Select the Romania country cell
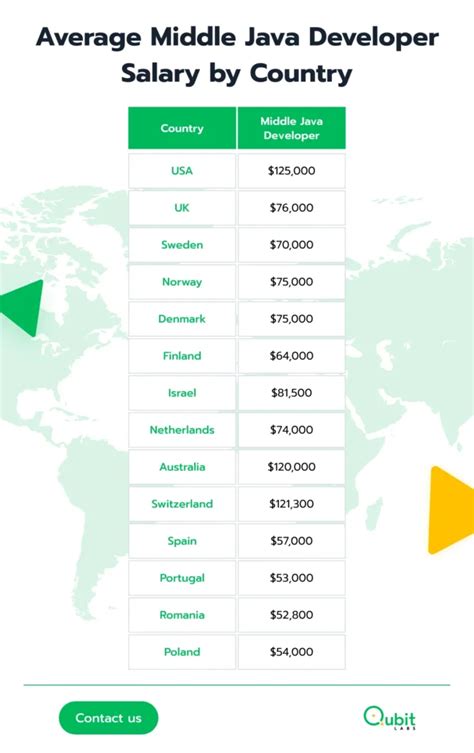The width and height of the screenshot is (474, 753). pos(182,614)
